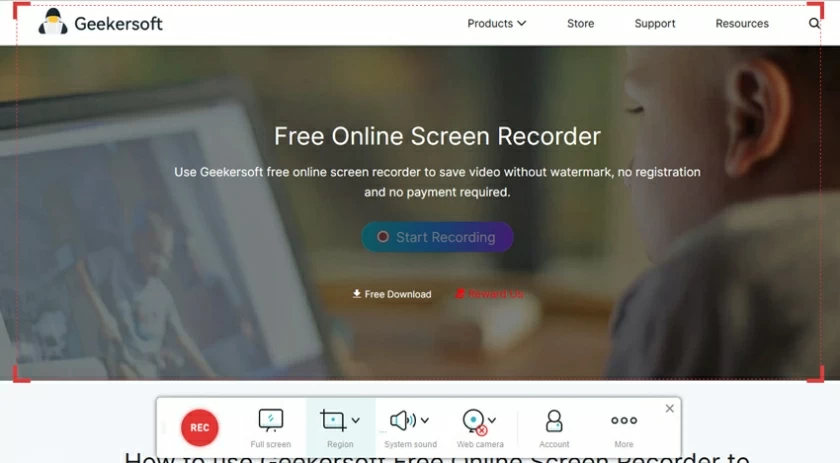Click the Free Online Screen Recorder heading
Screen dimensions: 840x463
coord(437,136)
